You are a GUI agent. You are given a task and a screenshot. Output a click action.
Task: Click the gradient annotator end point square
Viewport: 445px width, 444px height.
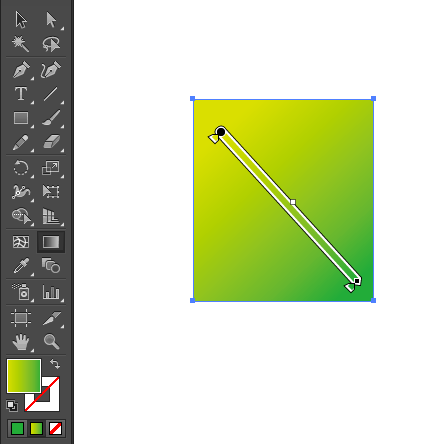[357, 281]
